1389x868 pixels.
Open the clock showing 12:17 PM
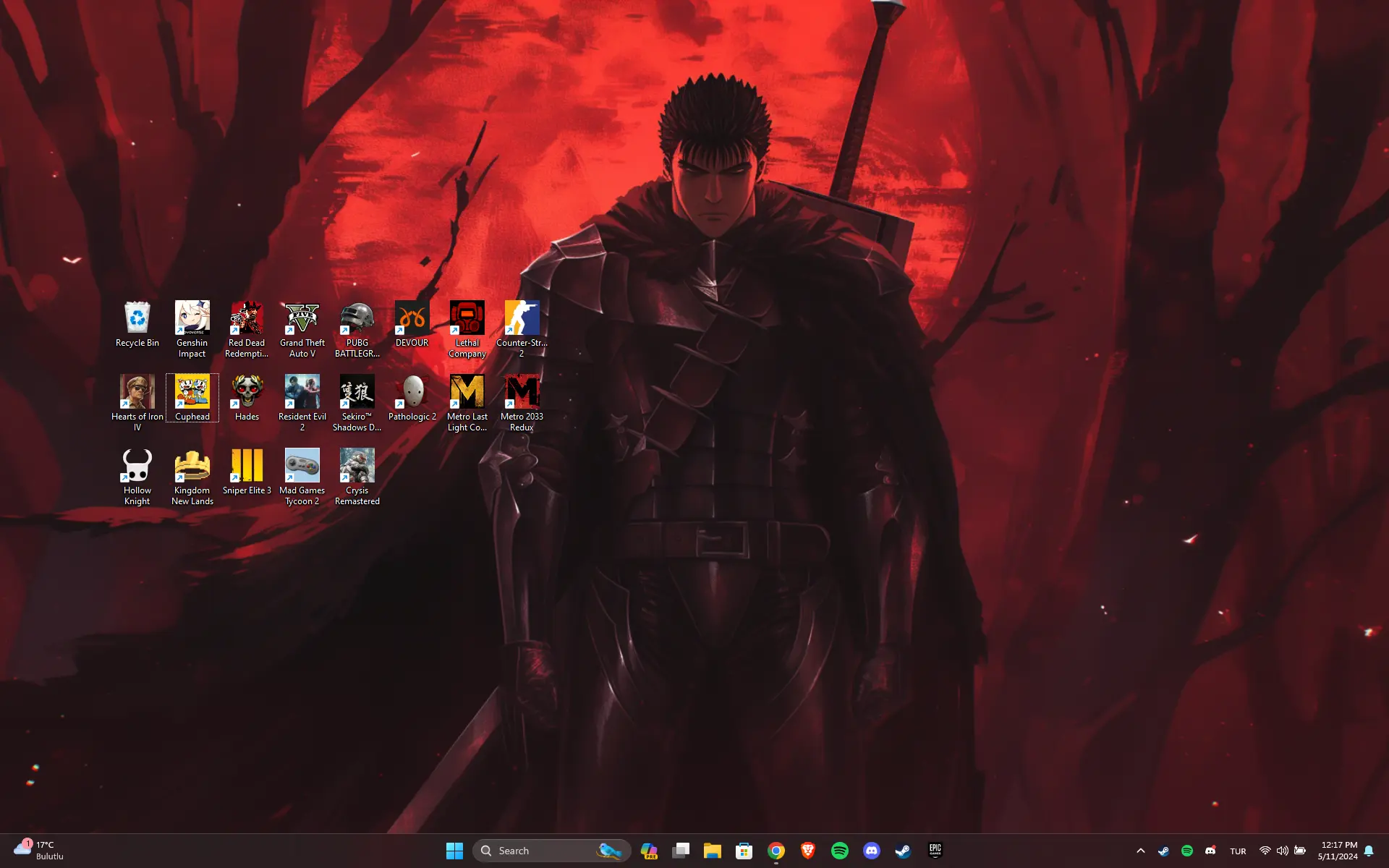[x=1338, y=851]
